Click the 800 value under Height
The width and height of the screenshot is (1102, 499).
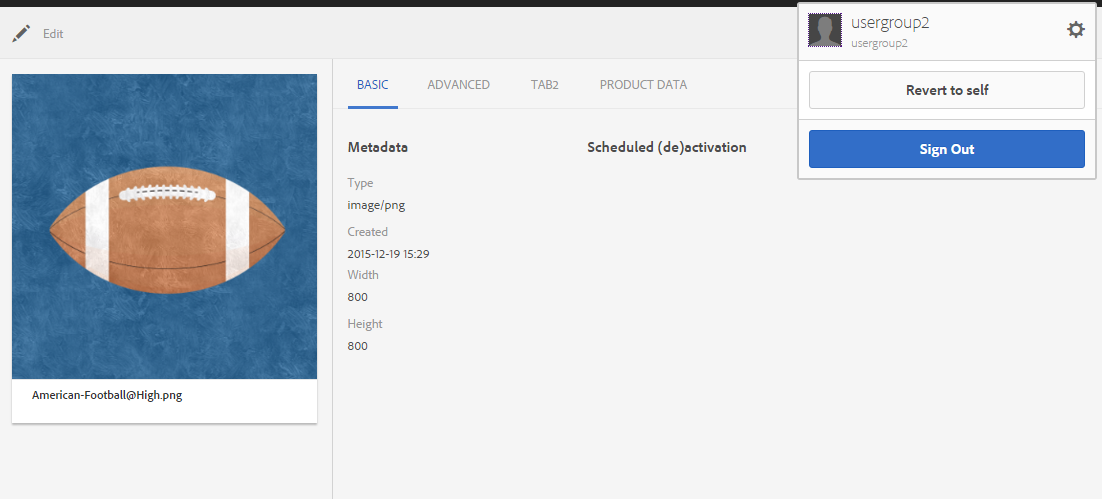tap(357, 346)
